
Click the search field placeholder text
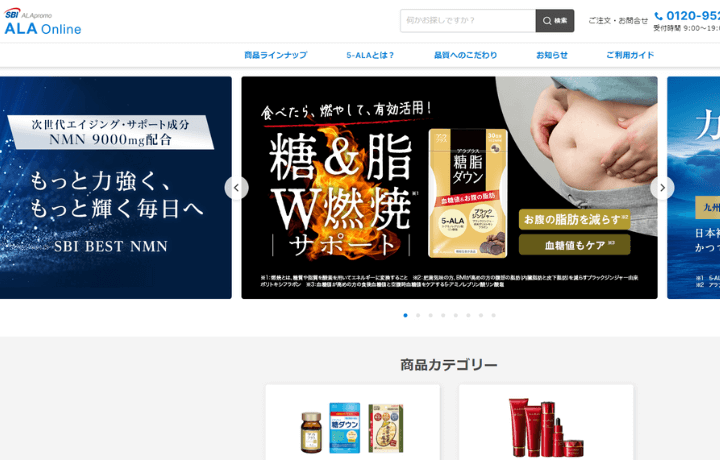440,21
